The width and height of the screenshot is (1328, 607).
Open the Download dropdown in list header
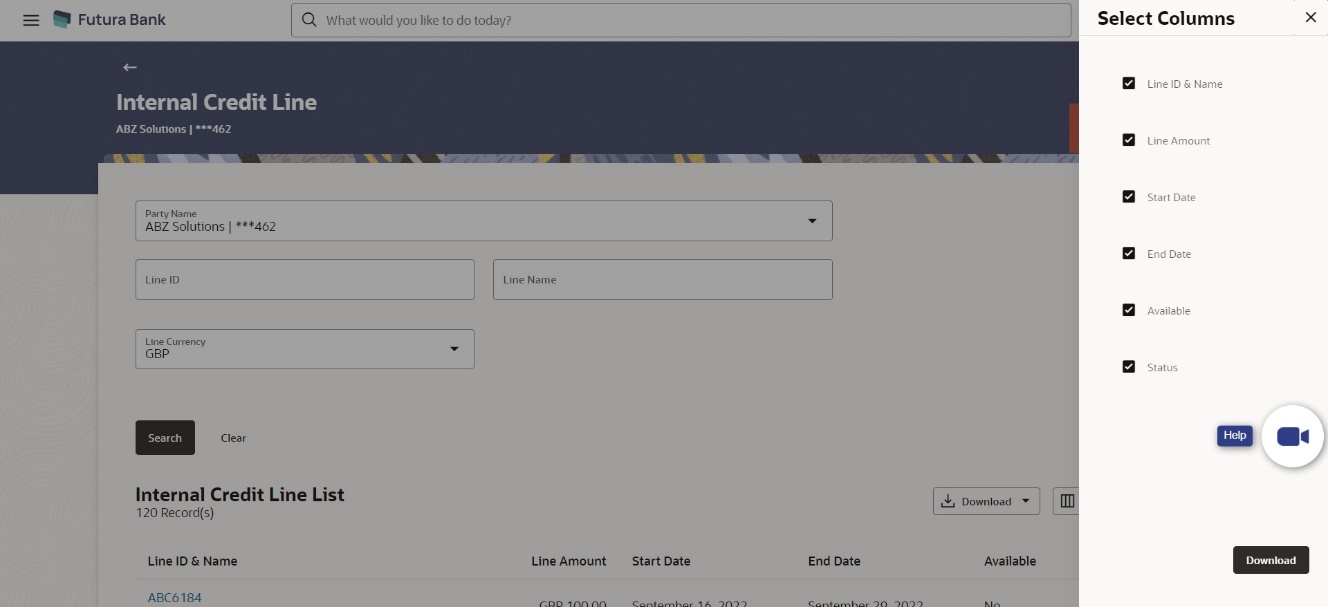click(986, 501)
